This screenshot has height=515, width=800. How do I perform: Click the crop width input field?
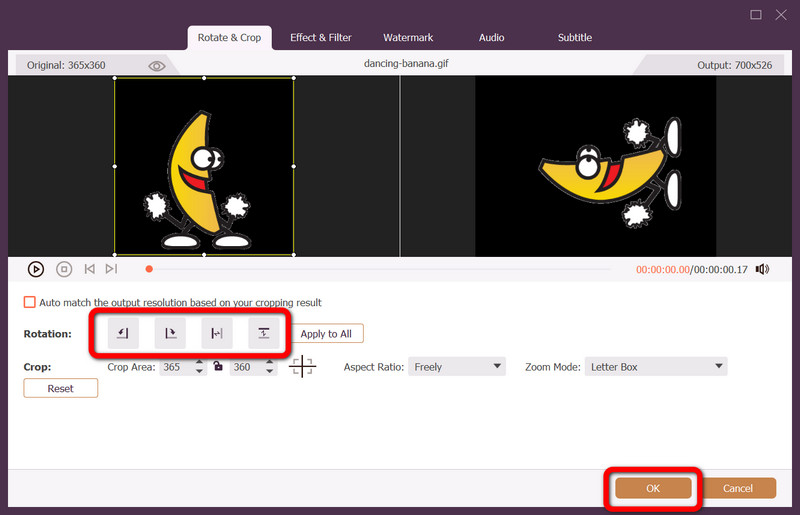(x=175, y=367)
